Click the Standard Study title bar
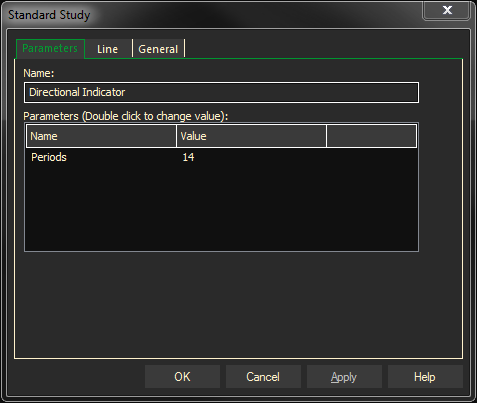 213,15
